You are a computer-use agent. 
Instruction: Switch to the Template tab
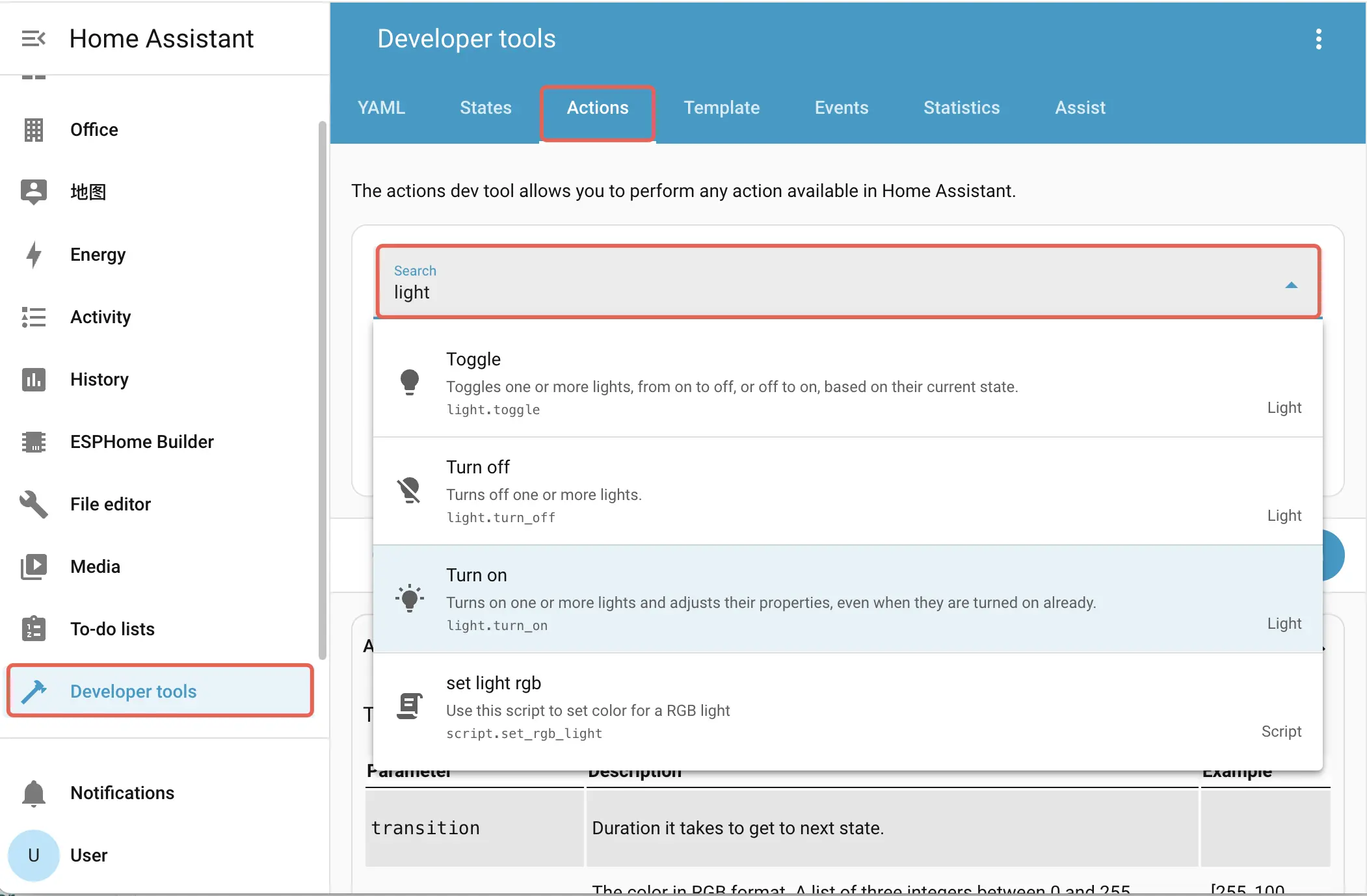[721, 108]
